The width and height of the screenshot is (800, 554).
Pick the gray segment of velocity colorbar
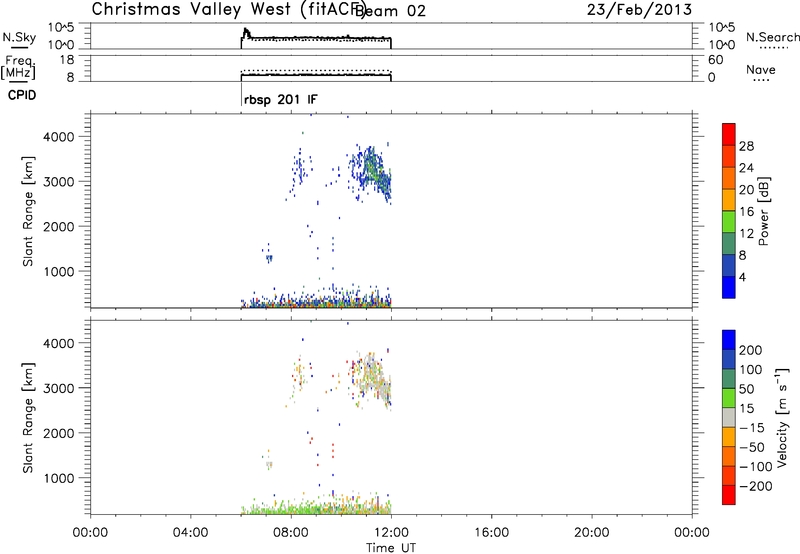[729, 417]
